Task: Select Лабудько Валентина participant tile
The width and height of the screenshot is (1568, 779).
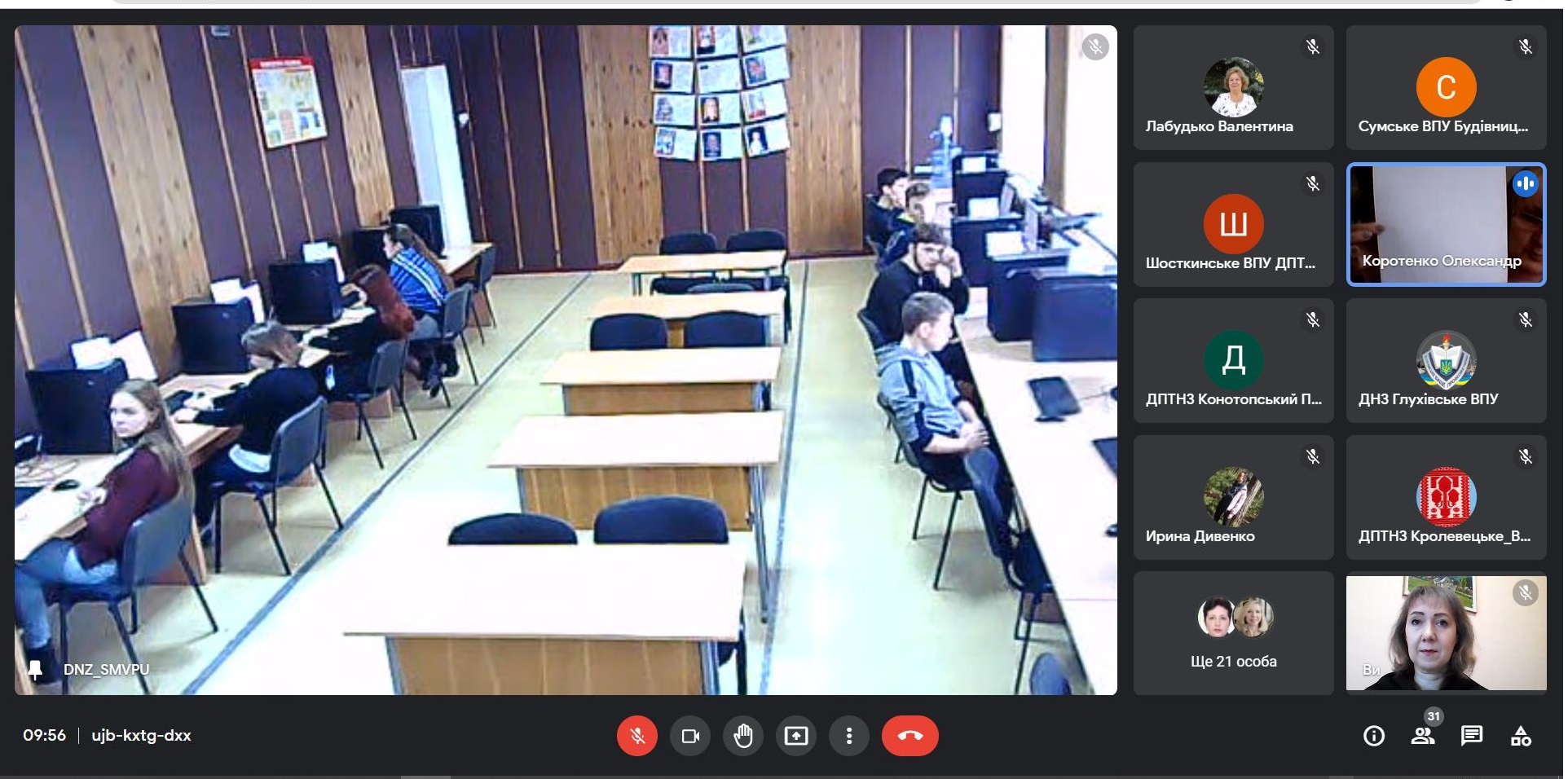Action: click(x=1233, y=88)
